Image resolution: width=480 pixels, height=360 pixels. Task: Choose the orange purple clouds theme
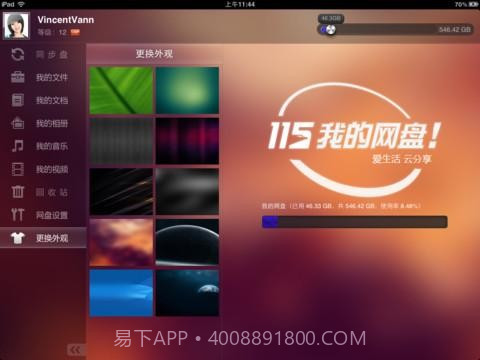pyautogui.click(x=121, y=242)
